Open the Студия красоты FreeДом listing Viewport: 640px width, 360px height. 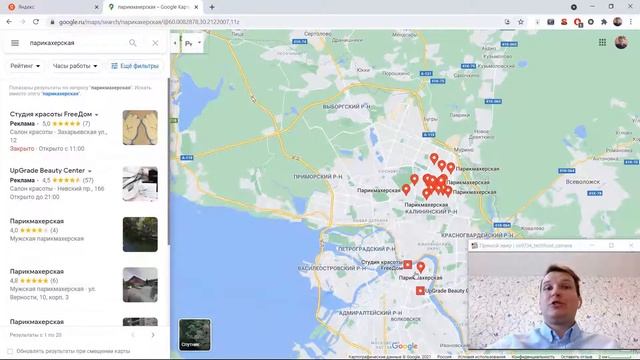(84, 131)
